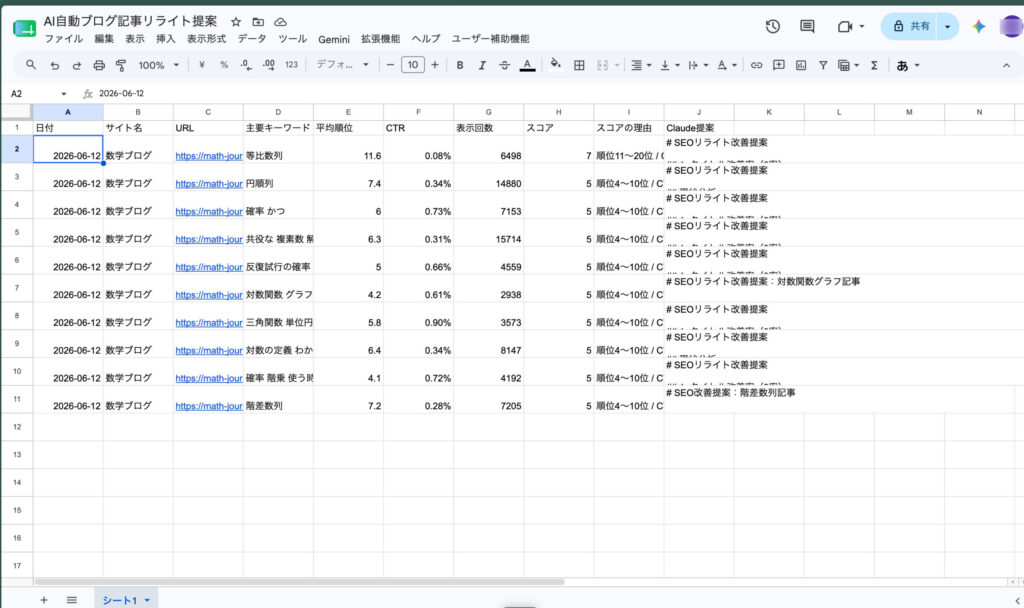The height and width of the screenshot is (608, 1024).
Task: Toggle bold formatting
Action: 460,65
